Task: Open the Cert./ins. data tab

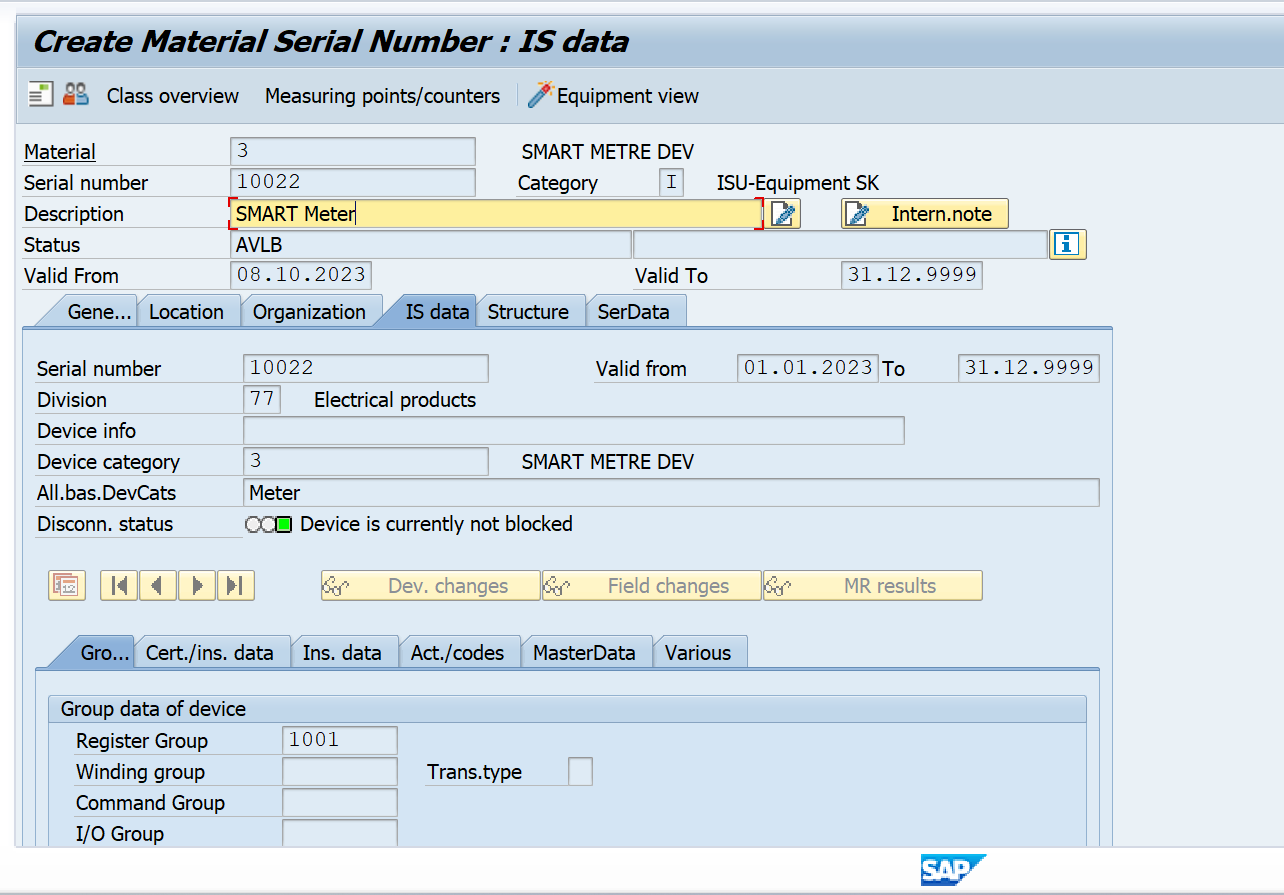Action: point(212,653)
